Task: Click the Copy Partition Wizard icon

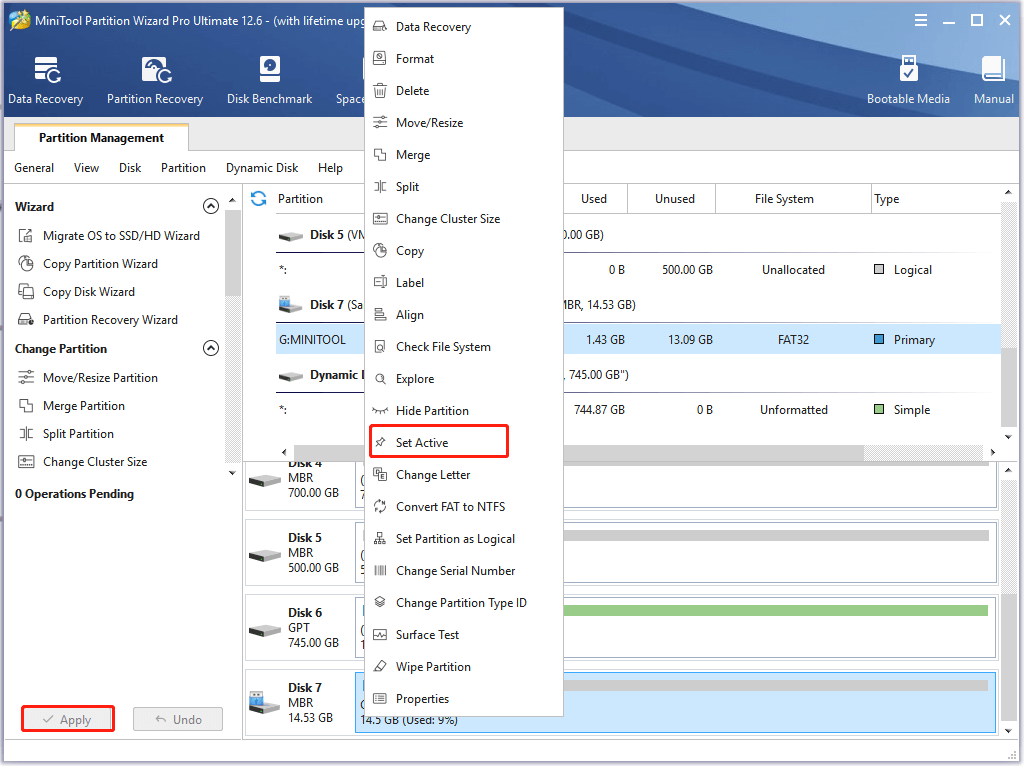Action: [26, 264]
